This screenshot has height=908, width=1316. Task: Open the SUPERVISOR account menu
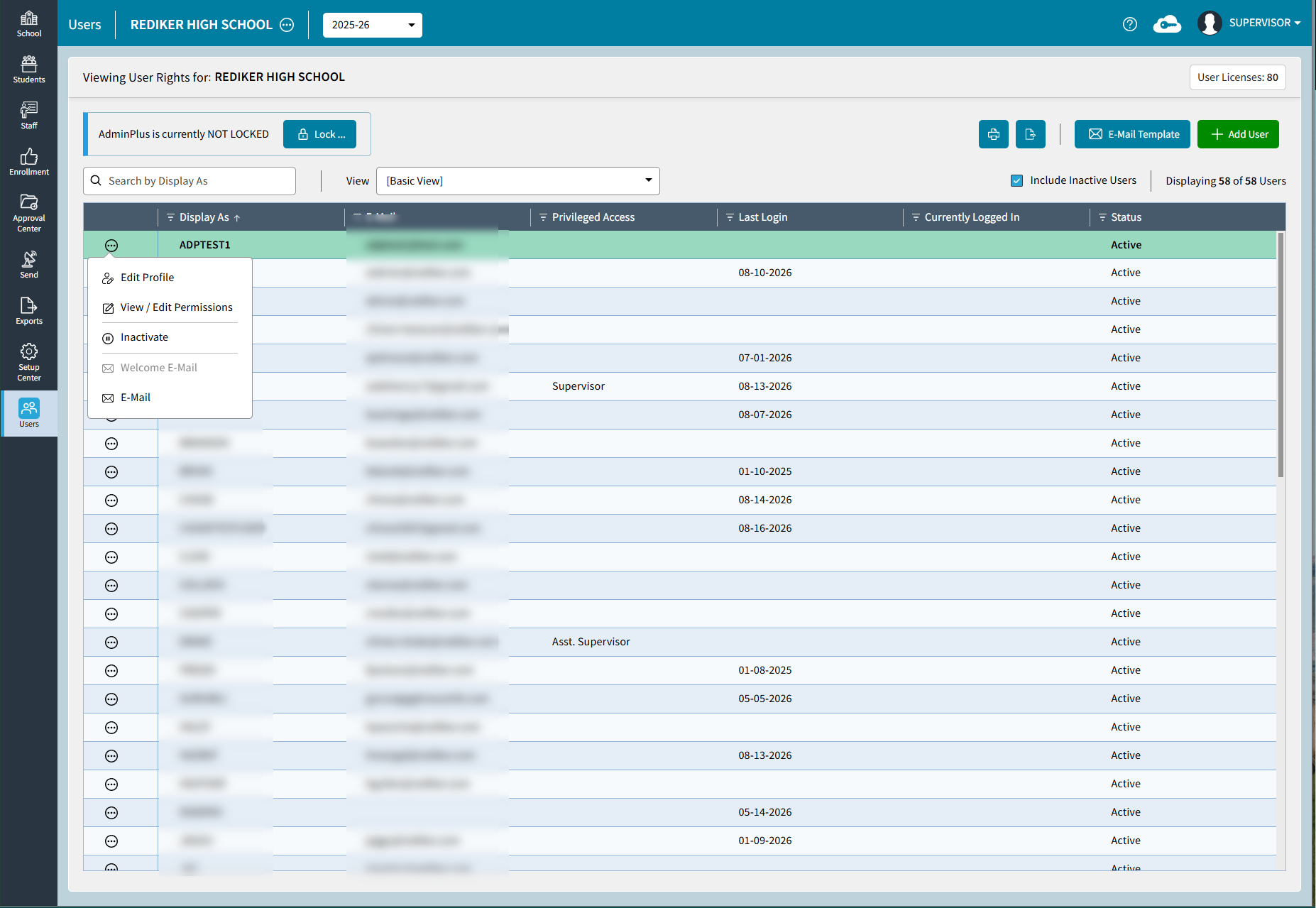(x=1265, y=23)
